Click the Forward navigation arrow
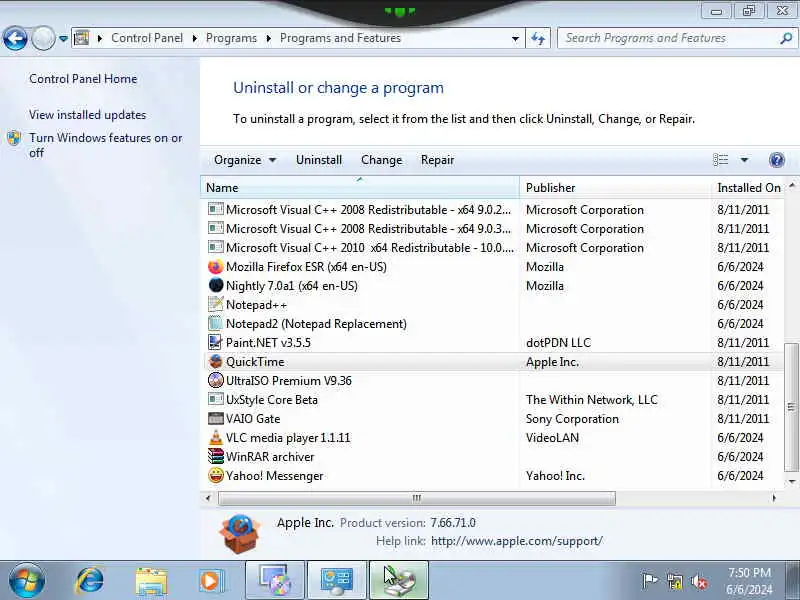This screenshot has height=600, width=800. point(43,38)
